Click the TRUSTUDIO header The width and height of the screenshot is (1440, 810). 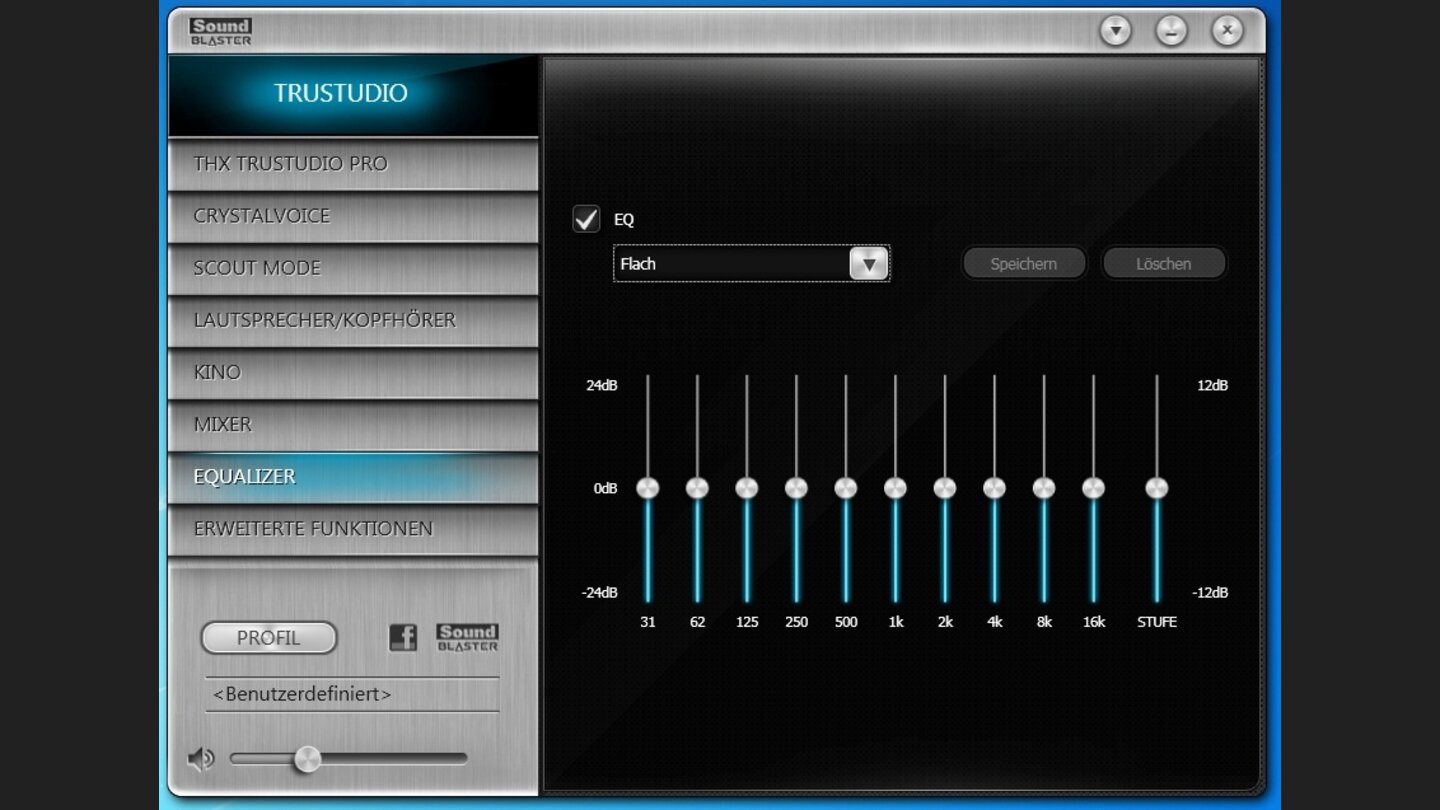[x=353, y=94]
